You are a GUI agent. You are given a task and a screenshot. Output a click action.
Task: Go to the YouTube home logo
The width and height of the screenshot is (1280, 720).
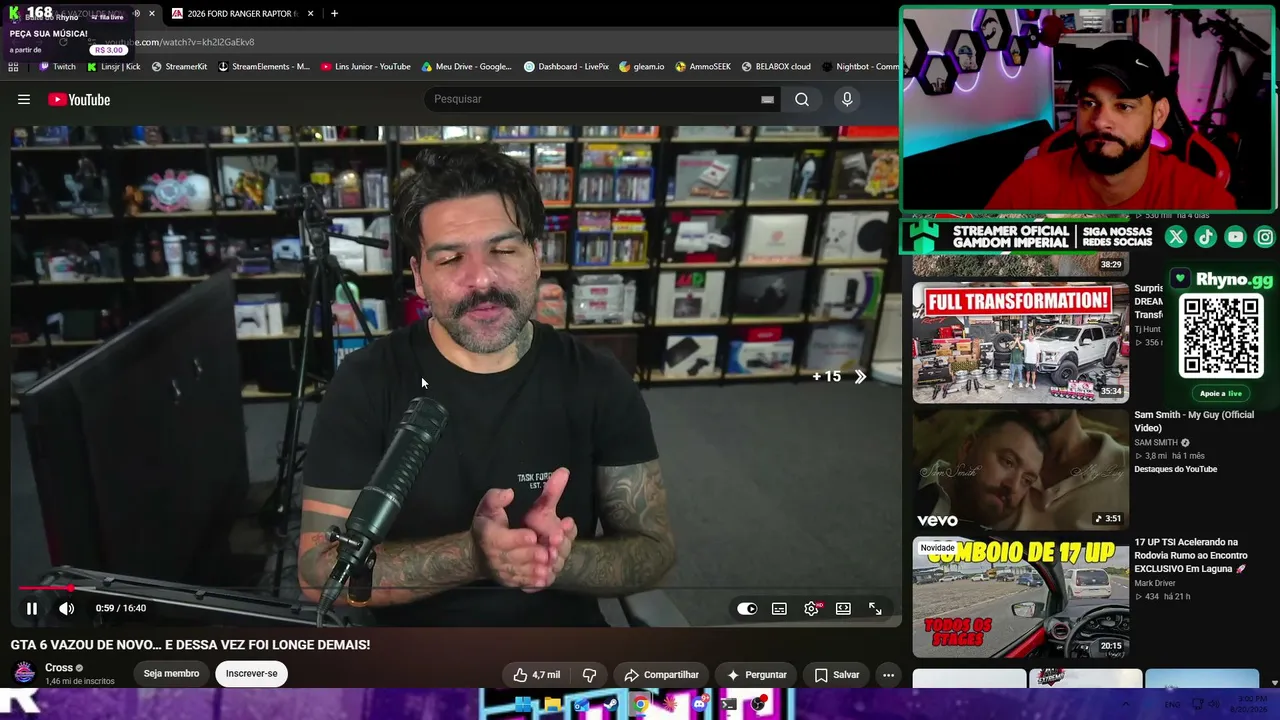pos(79,99)
